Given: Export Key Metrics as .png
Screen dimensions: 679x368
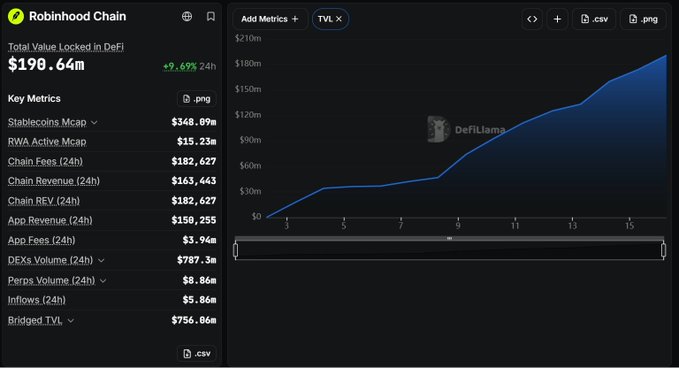Looking at the screenshot, I should point(197,99).
